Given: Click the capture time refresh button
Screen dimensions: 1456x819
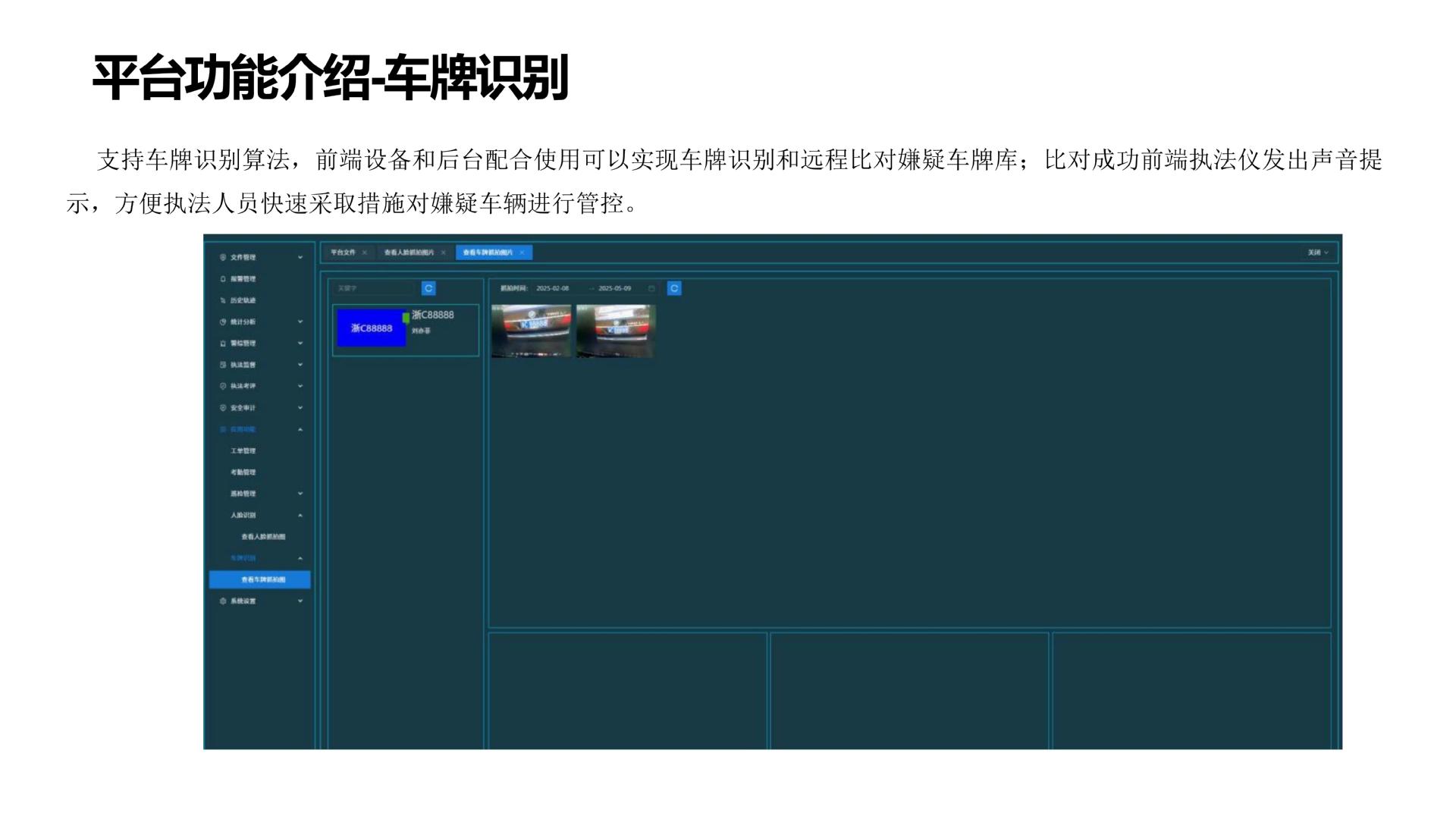Looking at the screenshot, I should (x=673, y=288).
